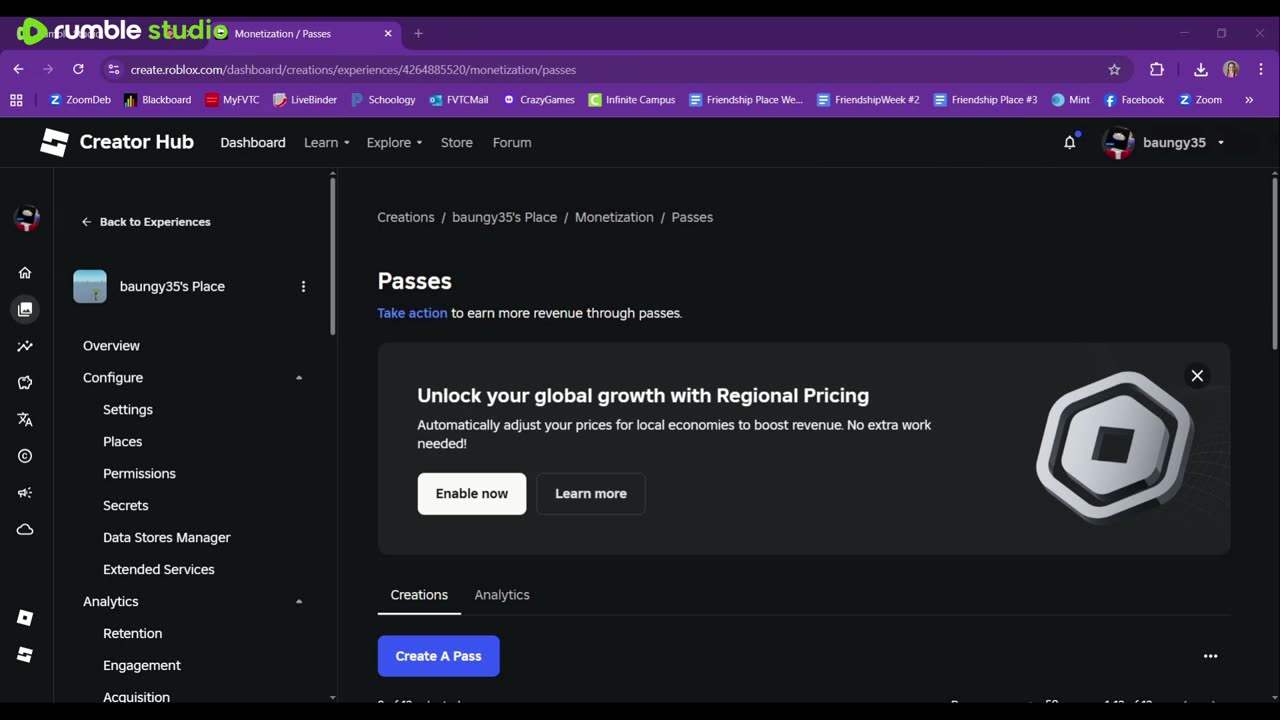Open the ellipsis menu beside Create A Pass
Screen dimensions: 1280x720
1210,656
